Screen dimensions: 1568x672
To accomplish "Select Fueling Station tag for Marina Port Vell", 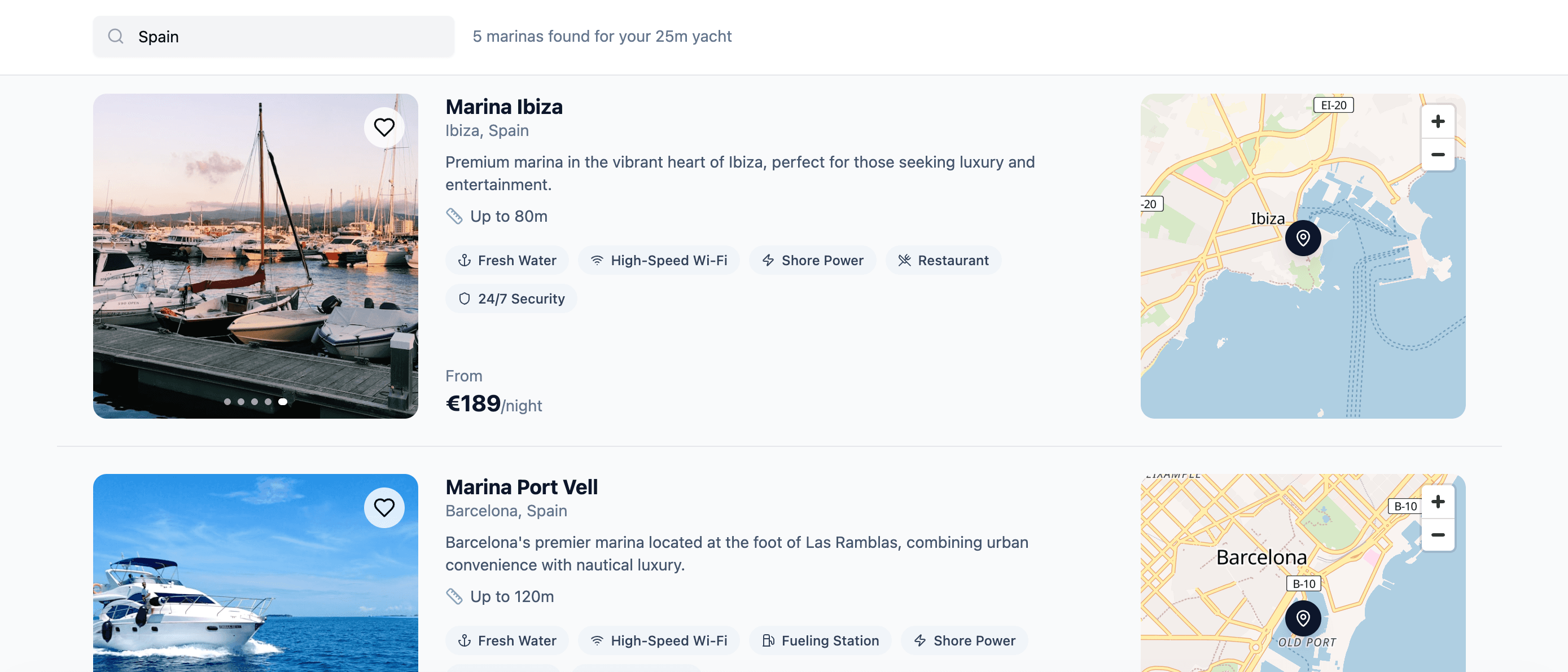I will [820, 640].
